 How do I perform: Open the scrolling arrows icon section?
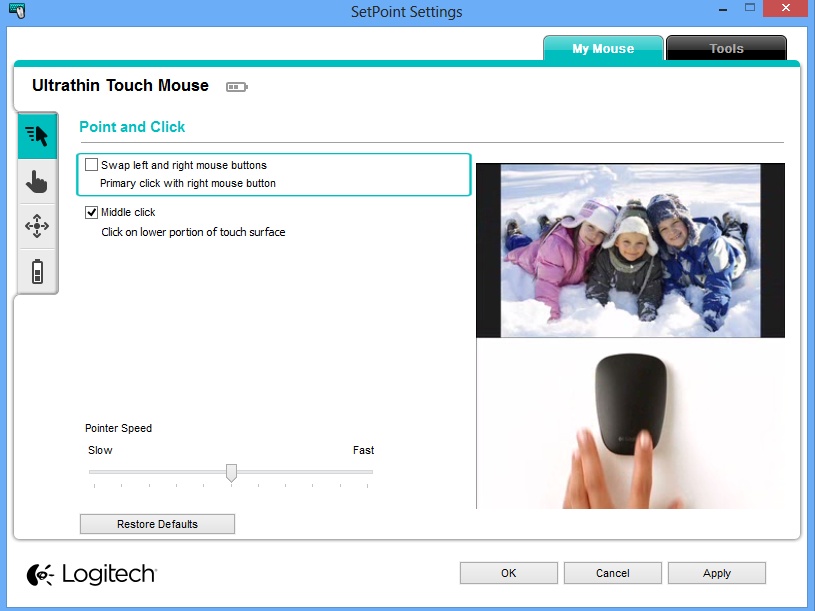click(x=37, y=226)
